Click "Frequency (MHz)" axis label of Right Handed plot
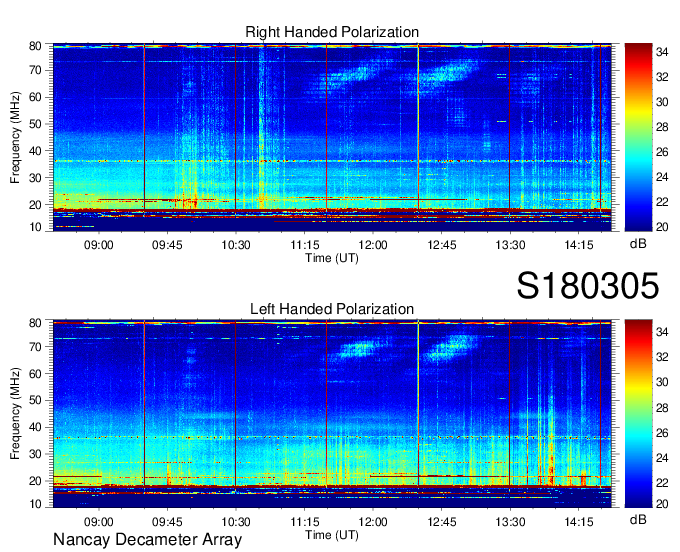 point(15,137)
